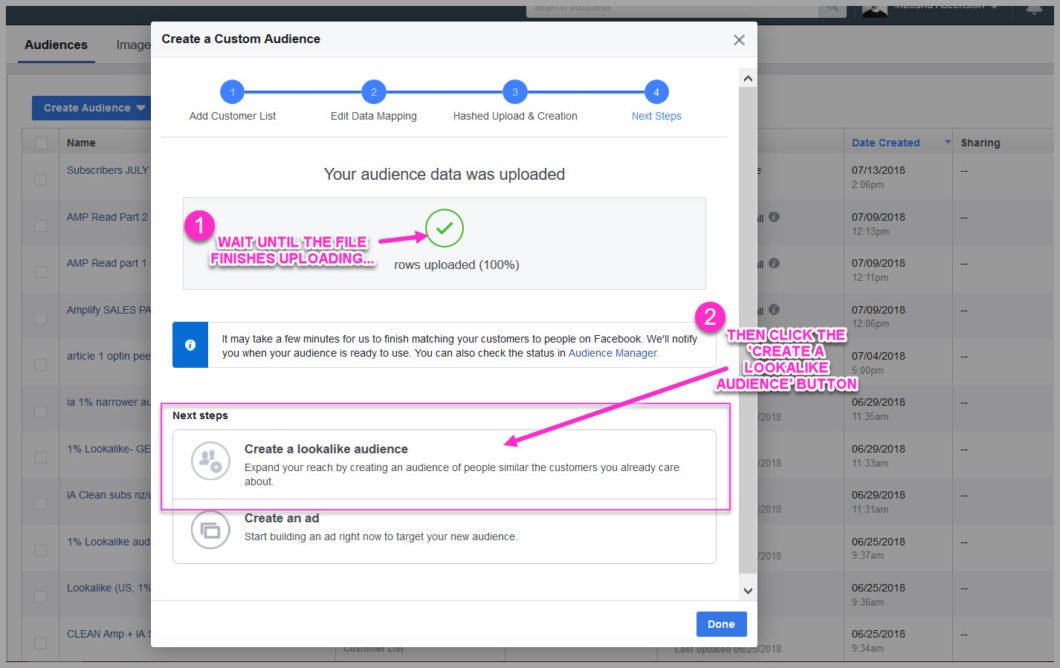
Task: Sort by Date Created column arrow
Action: [947, 142]
